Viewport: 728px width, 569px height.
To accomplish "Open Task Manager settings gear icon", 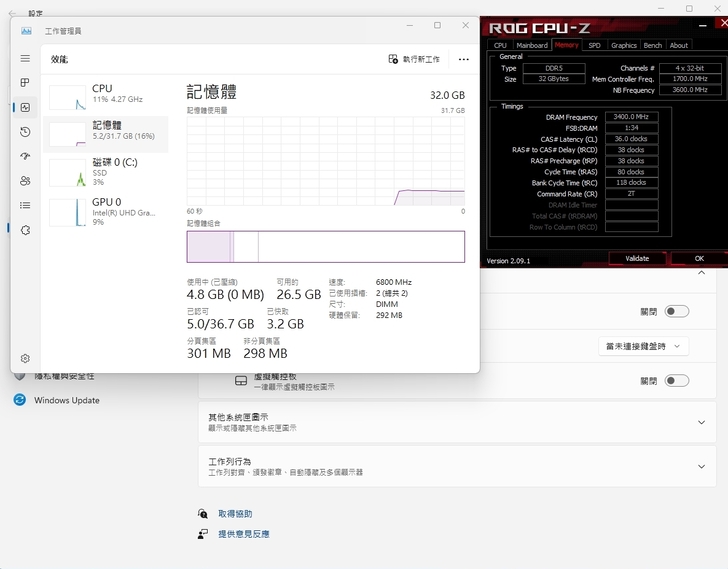I will pos(25,358).
